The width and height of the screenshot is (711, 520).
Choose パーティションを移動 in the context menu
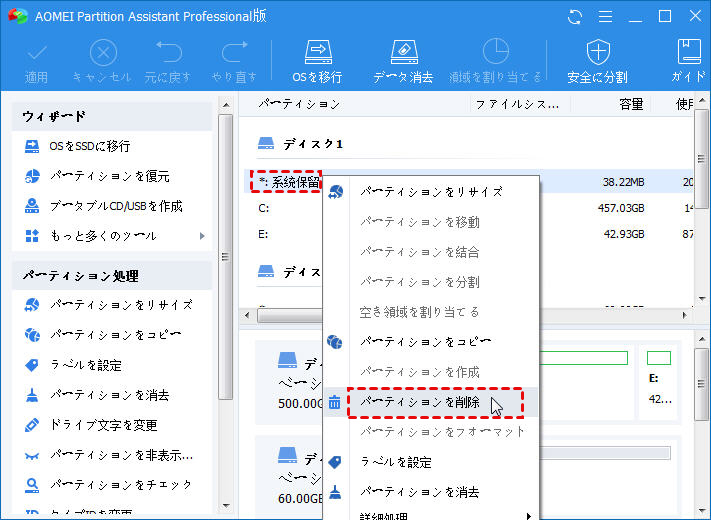[x=431, y=222]
